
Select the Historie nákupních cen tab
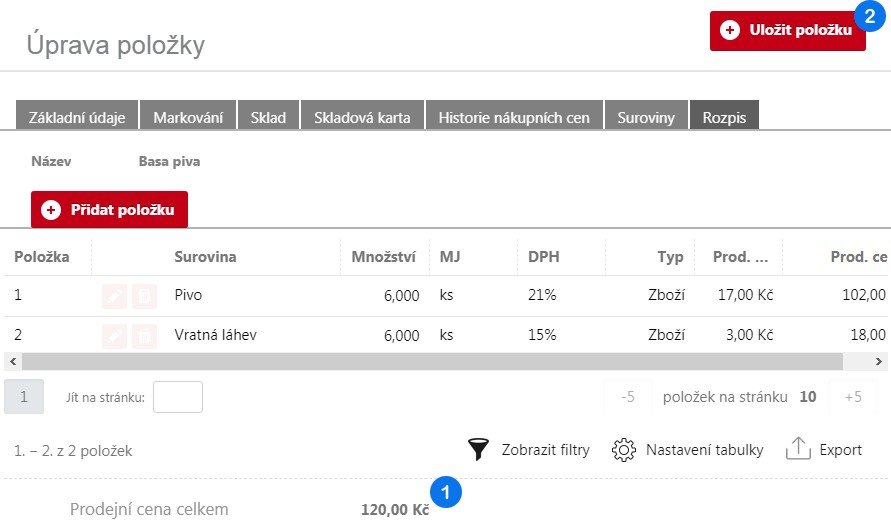[514, 117]
